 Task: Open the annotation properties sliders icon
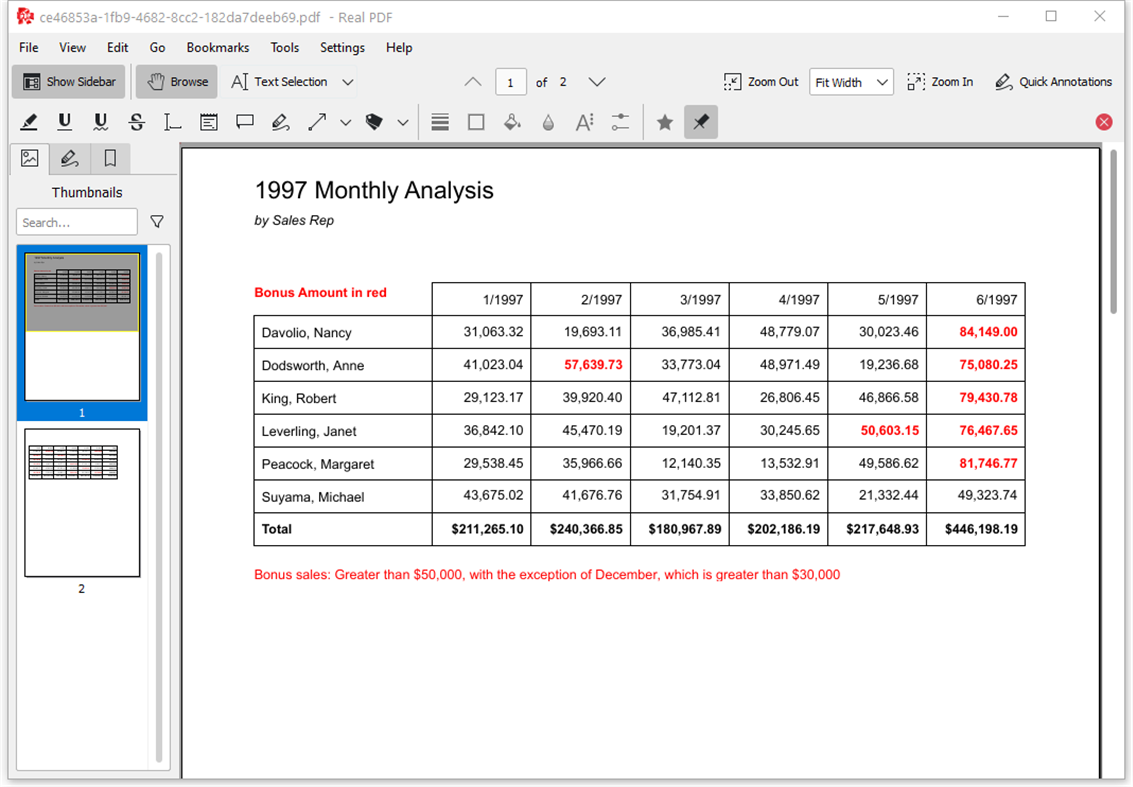pyautogui.click(x=620, y=122)
